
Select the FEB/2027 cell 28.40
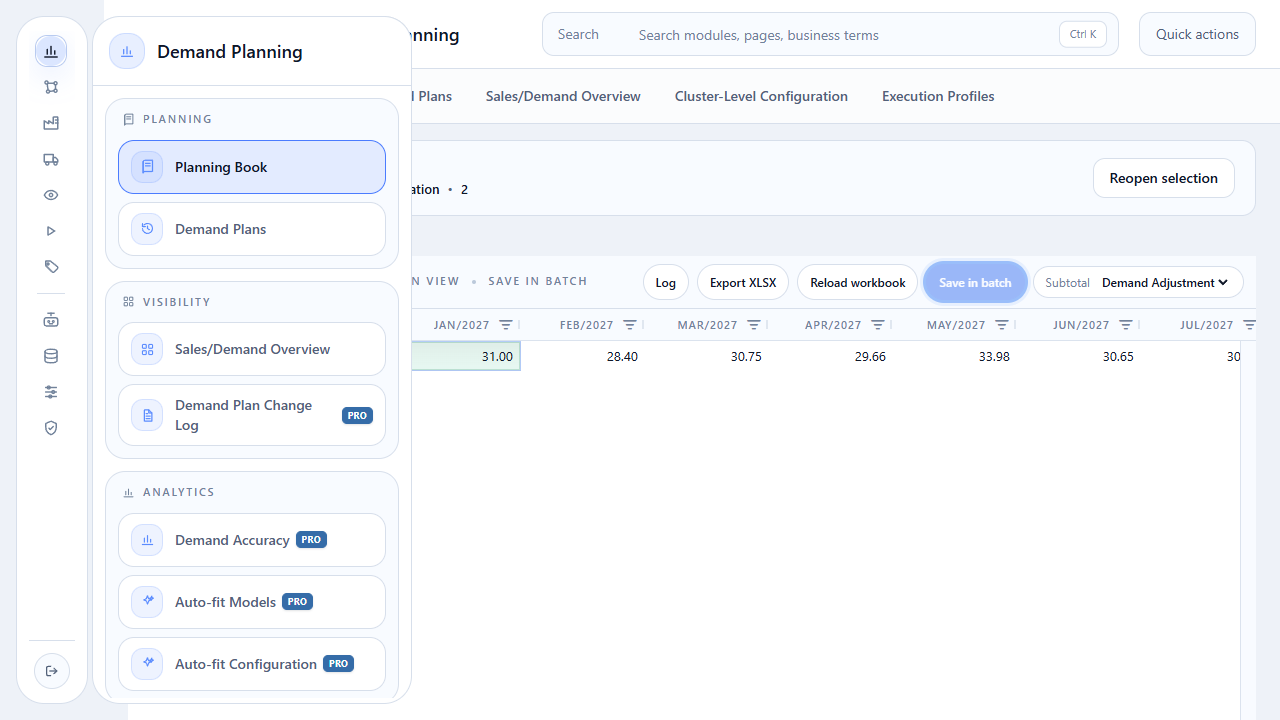pyautogui.click(x=582, y=356)
